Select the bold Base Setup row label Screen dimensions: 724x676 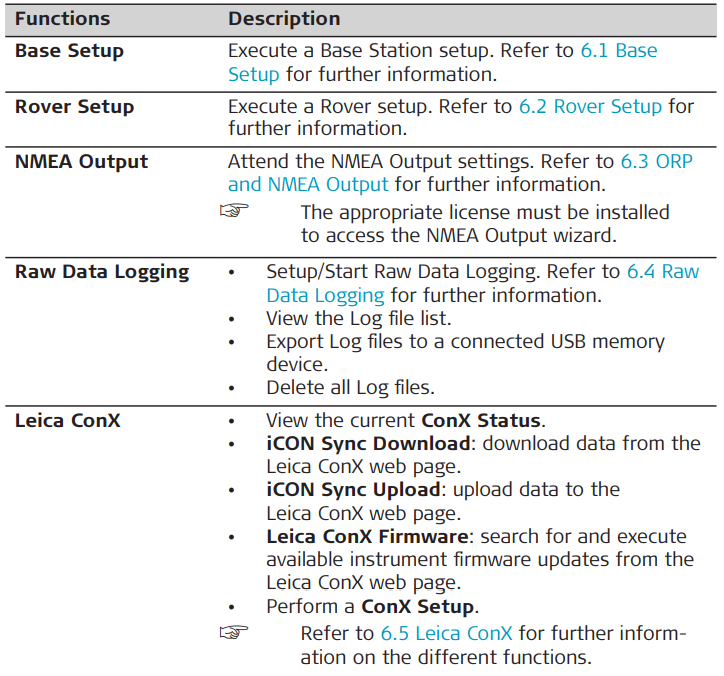[x=69, y=51]
